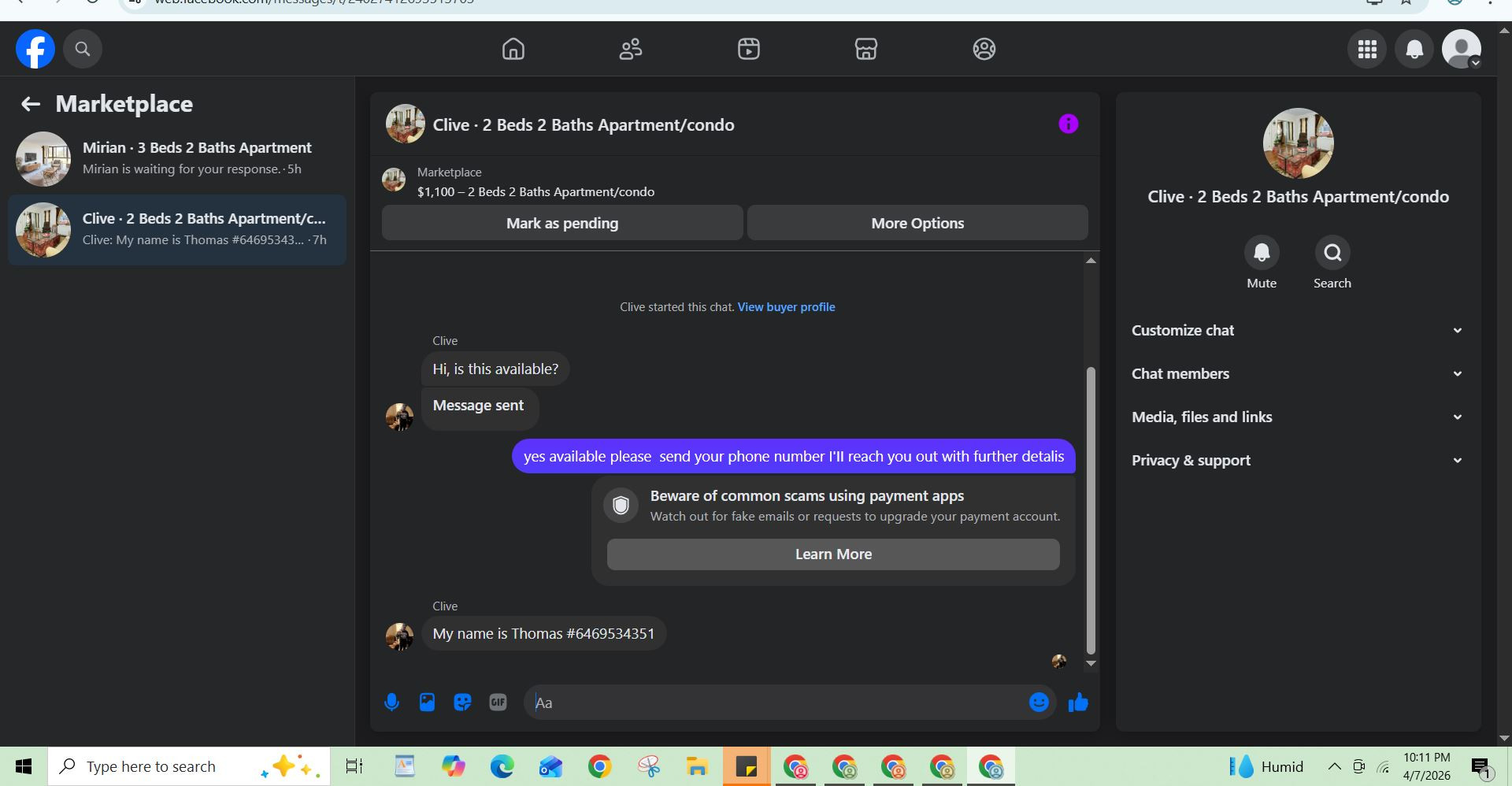Open Sticky Notes from the taskbar
The width and height of the screenshot is (1512, 786).
747,766
